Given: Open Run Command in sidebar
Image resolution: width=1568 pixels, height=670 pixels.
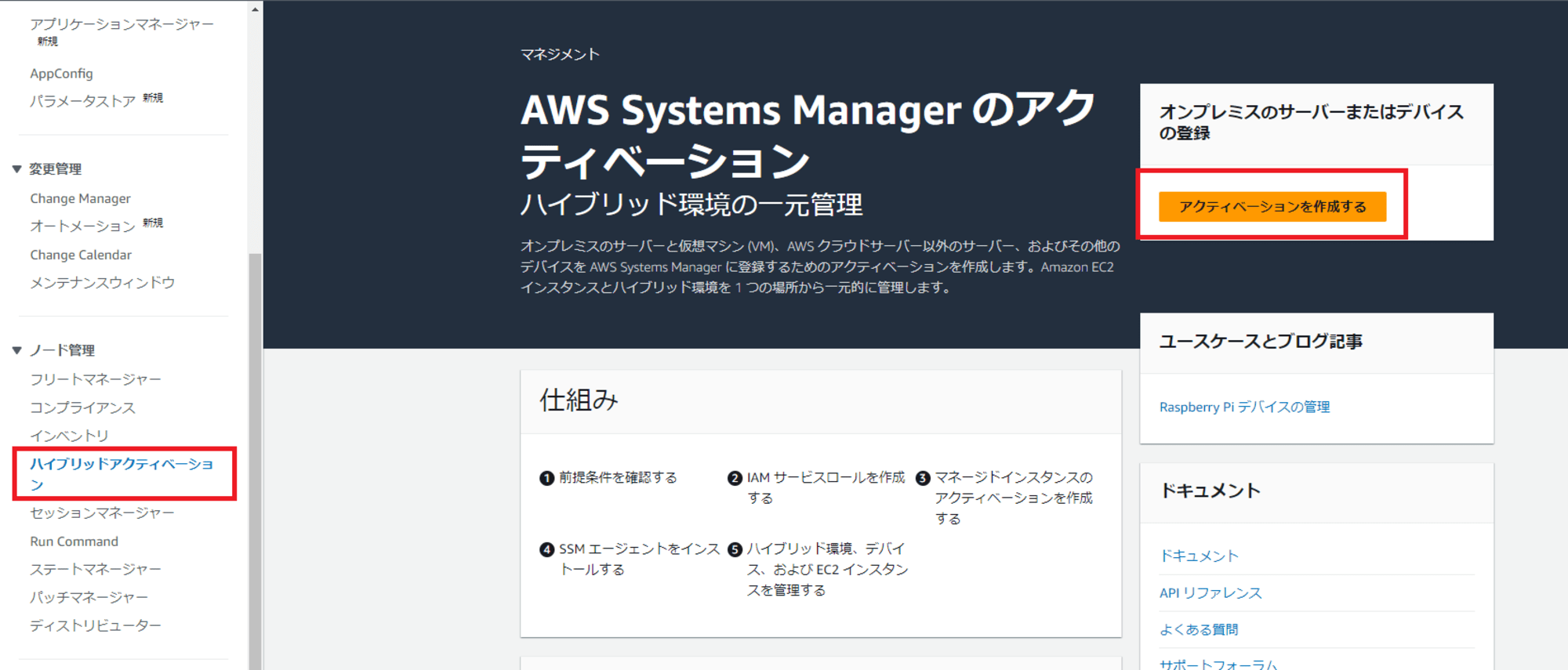Looking at the screenshot, I should (x=74, y=541).
